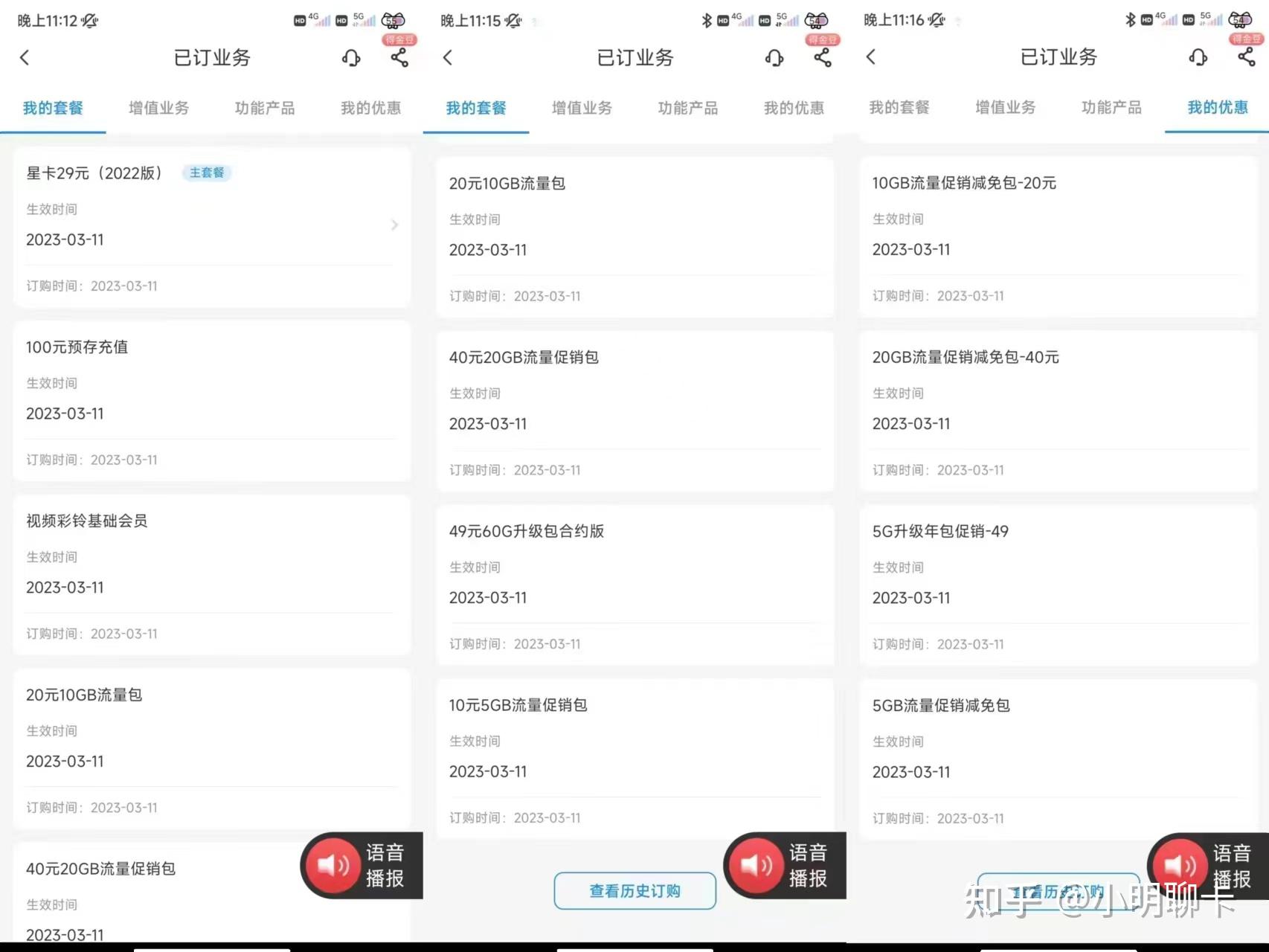Select 我的套餐 tab on 11:16 screen
This screenshot has height=952, width=1269.
point(899,107)
